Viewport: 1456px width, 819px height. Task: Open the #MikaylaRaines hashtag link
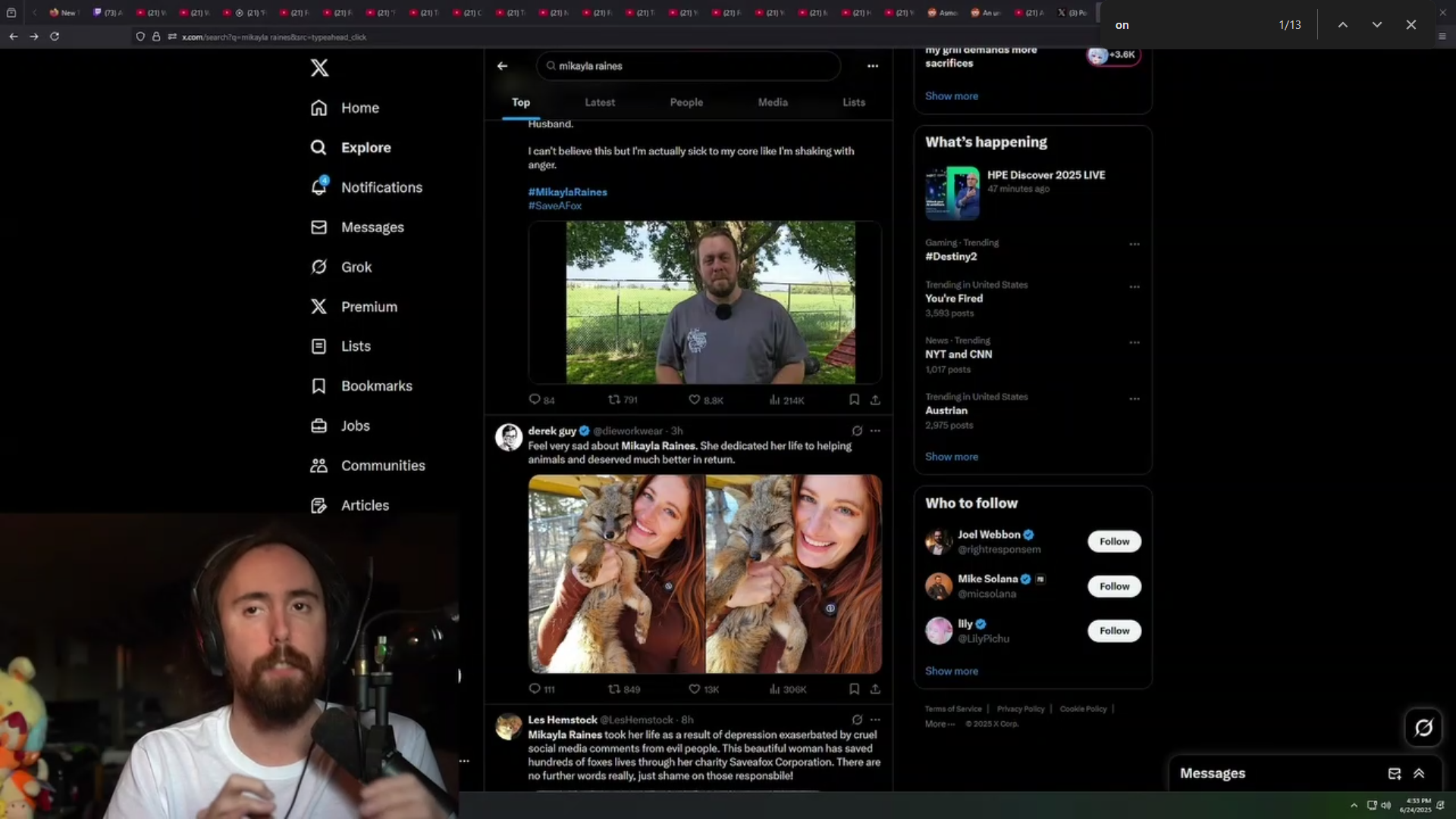pyautogui.click(x=567, y=192)
